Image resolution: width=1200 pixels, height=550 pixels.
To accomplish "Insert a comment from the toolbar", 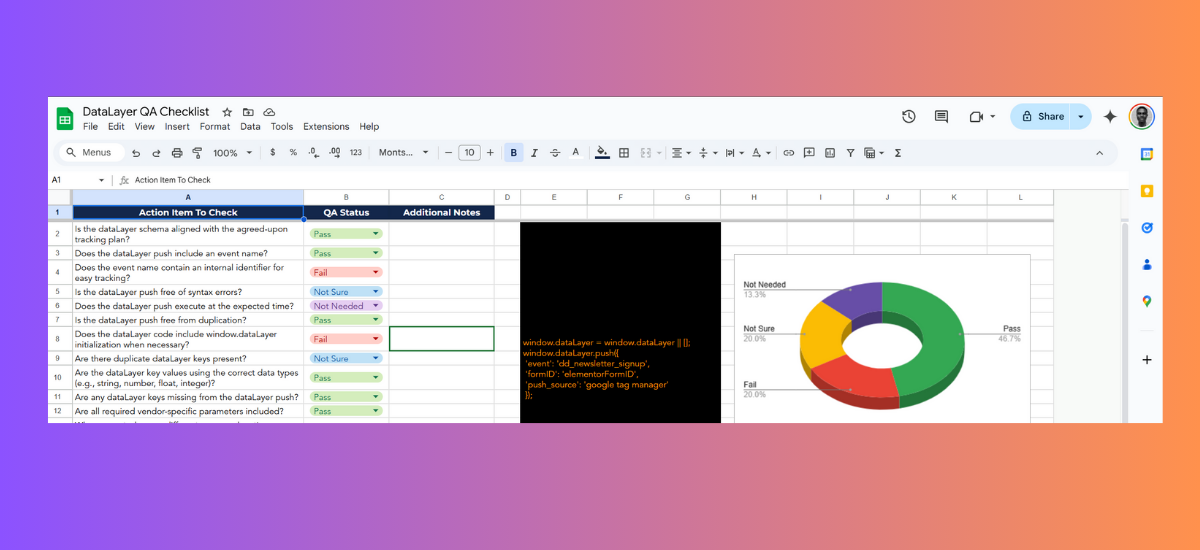I will click(x=808, y=153).
